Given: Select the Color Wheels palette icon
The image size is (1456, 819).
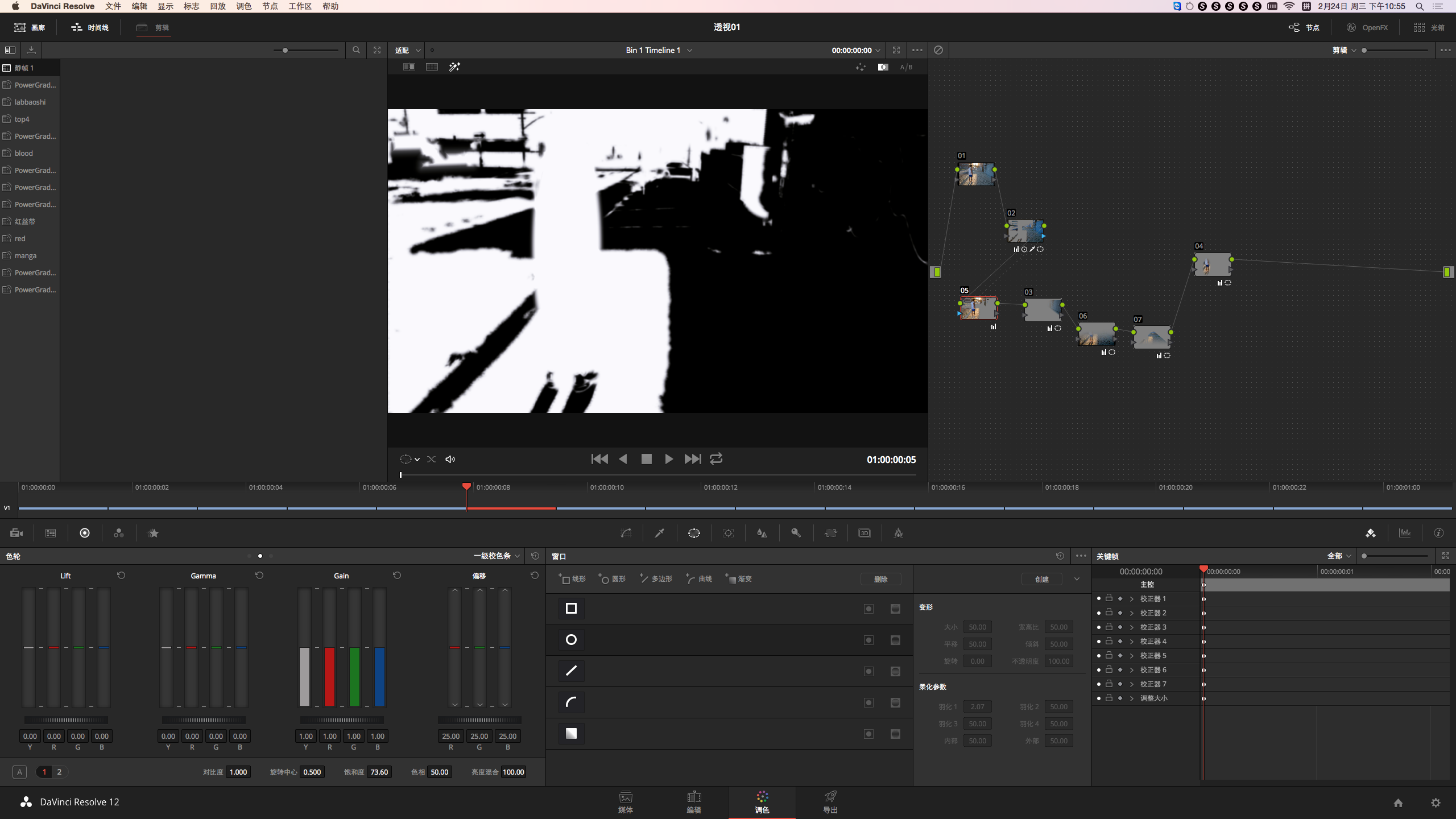Looking at the screenshot, I should click(x=85, y=533).
